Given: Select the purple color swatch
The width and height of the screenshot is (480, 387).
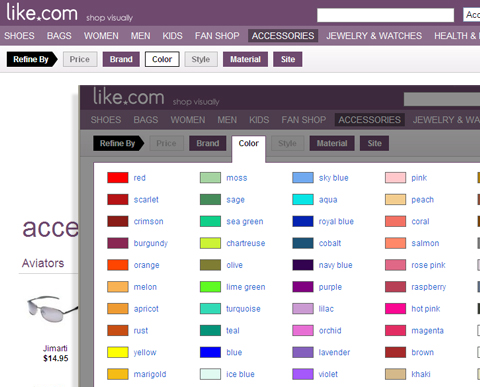Looking at the screenshot, I should point(303,287).
